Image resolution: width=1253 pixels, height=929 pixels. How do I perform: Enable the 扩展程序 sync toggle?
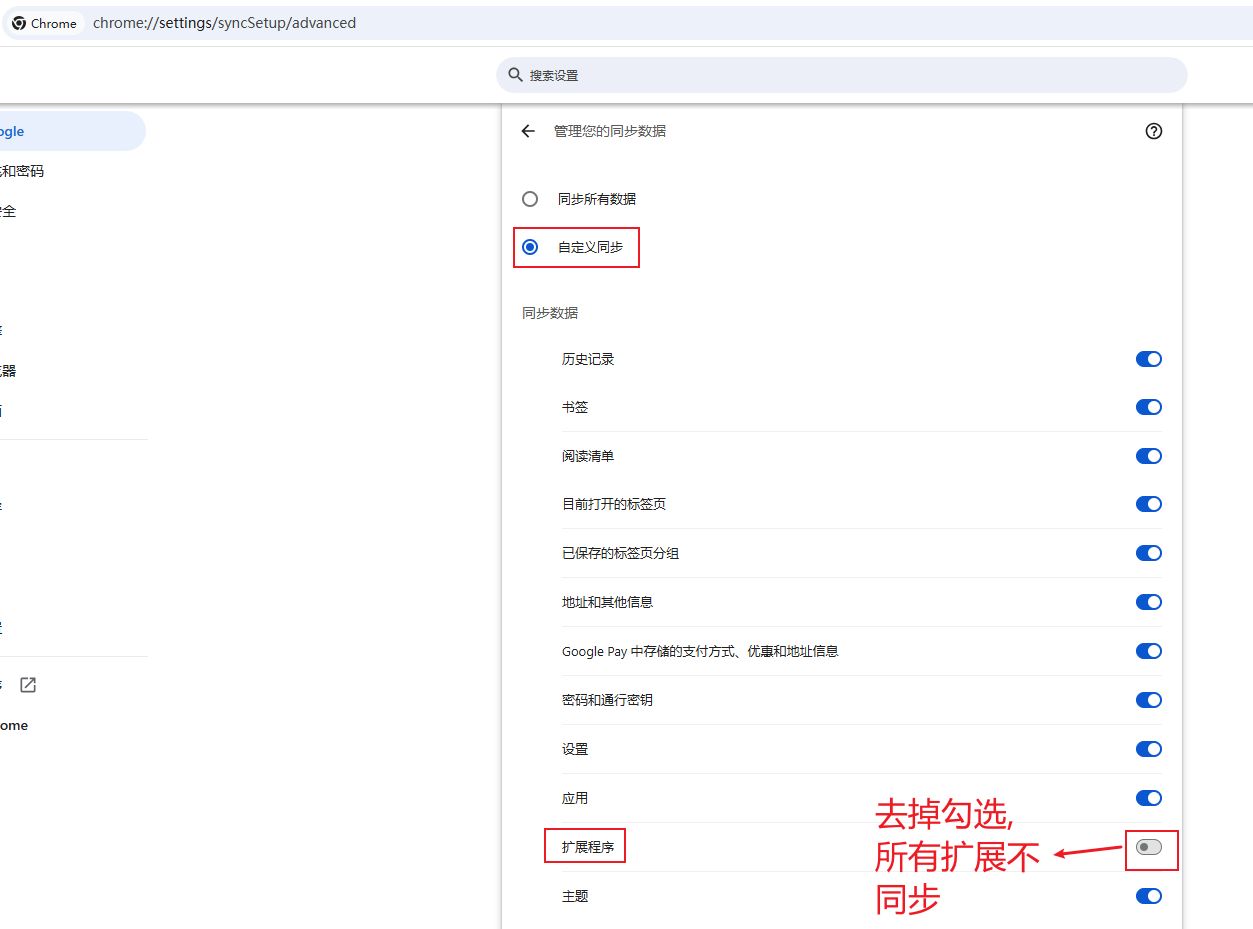pyautogui.click(x=1149, y=847)
